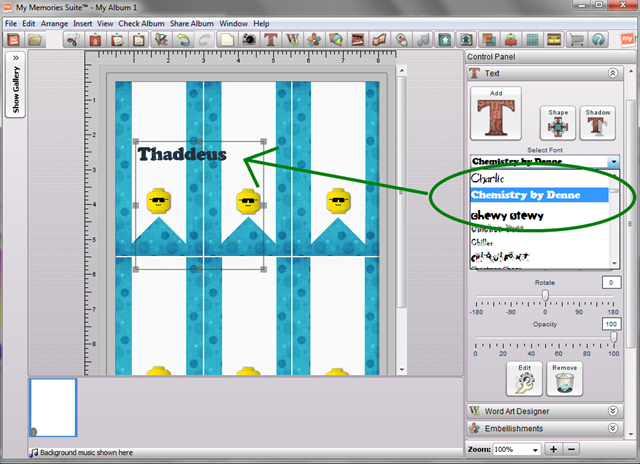Image resolution: width=640 pixels, height=464 pixels.
Task: Zoom out with the minus button
Action: (572, 449)
